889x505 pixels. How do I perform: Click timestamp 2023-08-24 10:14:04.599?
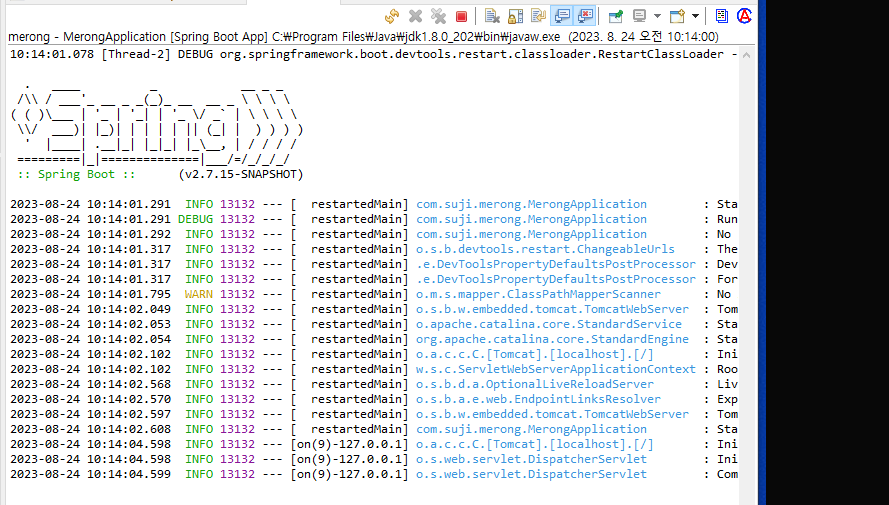(90, 474)
